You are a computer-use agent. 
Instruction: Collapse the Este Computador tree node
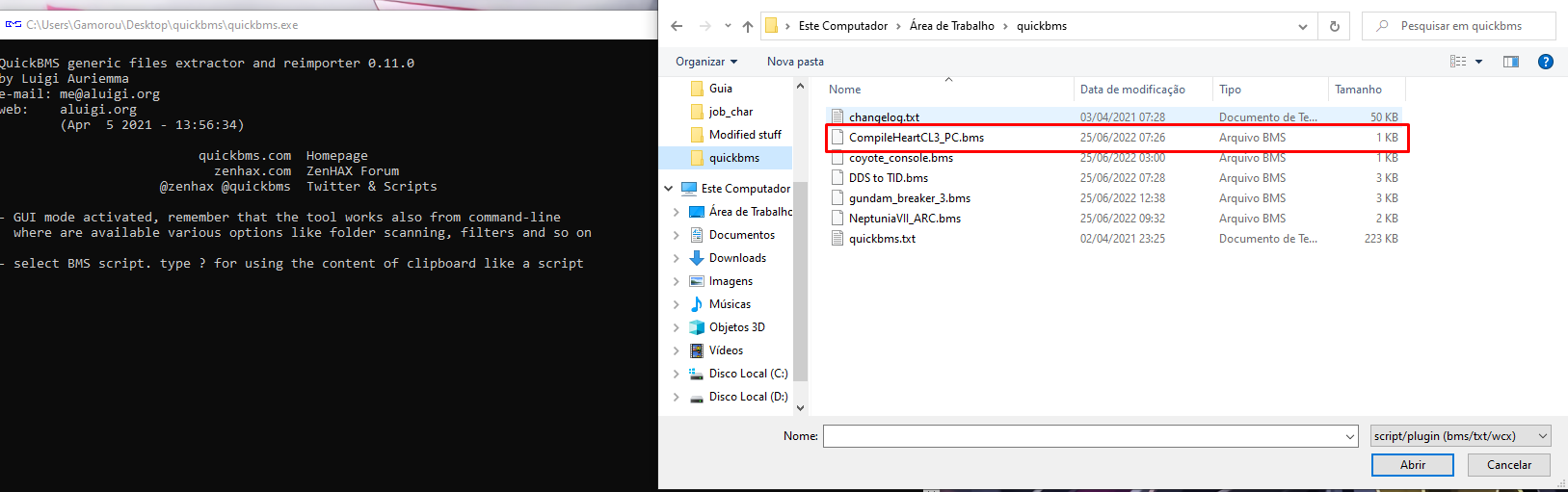point(669,189)
